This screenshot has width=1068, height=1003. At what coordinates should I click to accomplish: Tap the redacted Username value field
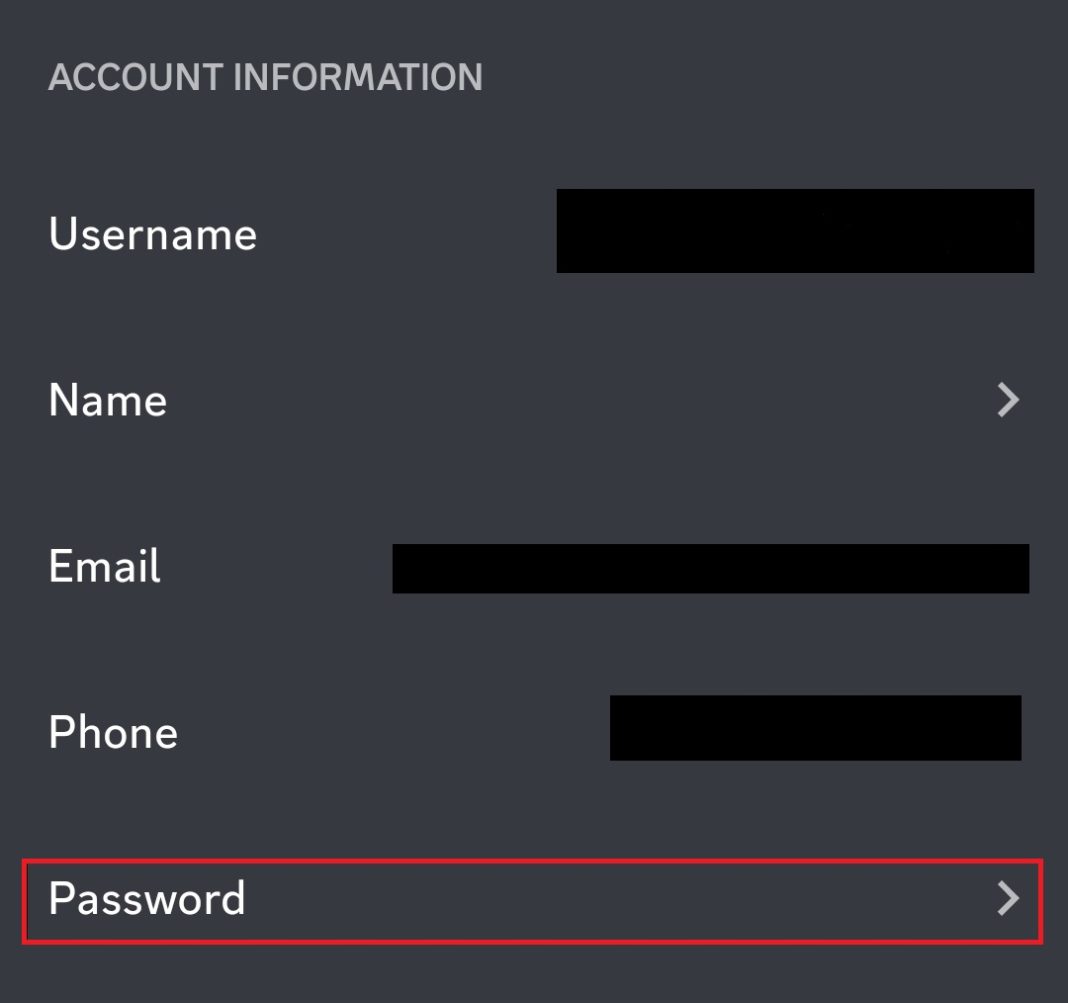795,230
